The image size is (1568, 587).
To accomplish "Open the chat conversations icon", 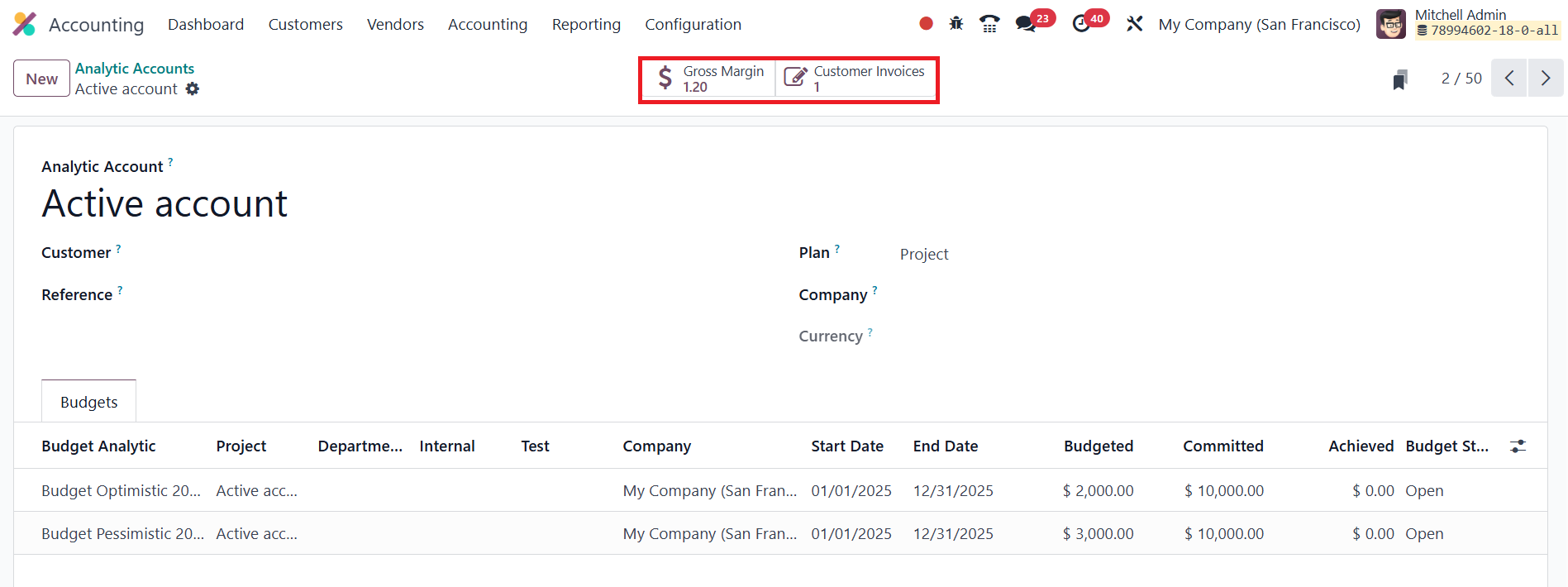I will (x=1026, y=24).
